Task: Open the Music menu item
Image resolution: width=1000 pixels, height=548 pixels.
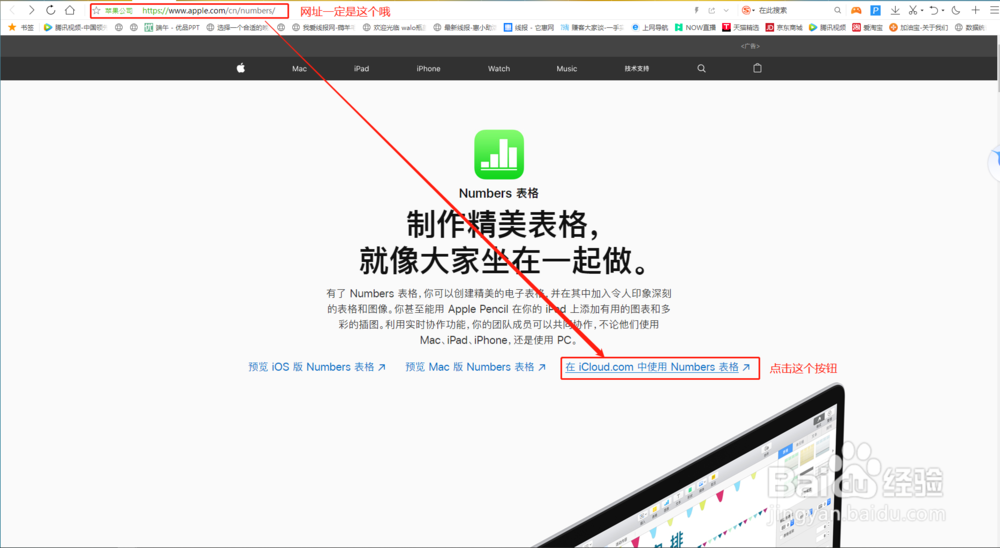Action: 566,69
